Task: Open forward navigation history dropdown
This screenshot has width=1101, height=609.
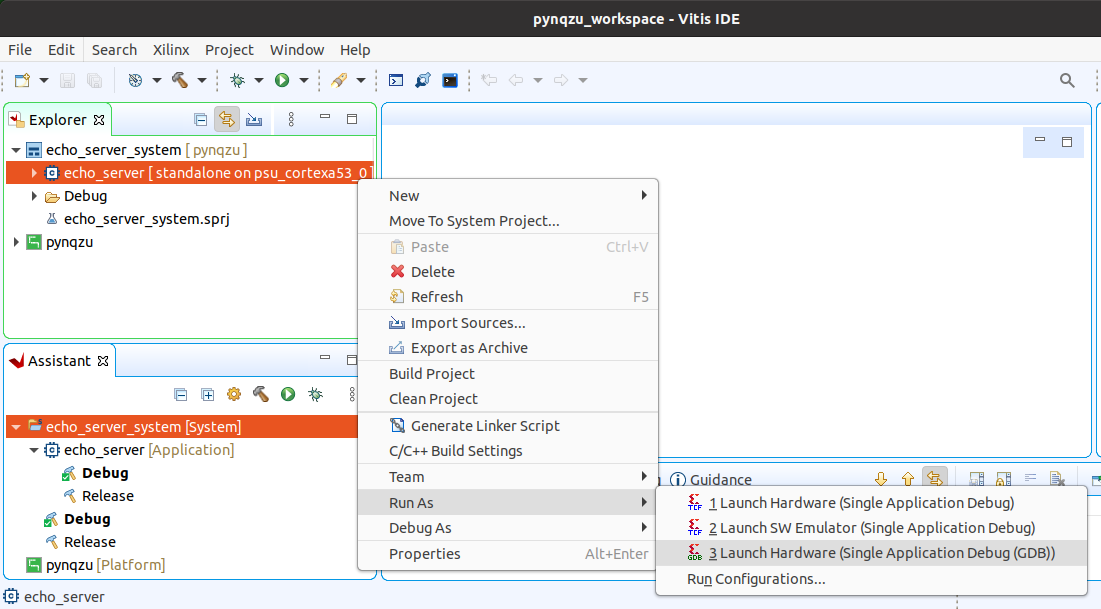Action: [583, 80]
